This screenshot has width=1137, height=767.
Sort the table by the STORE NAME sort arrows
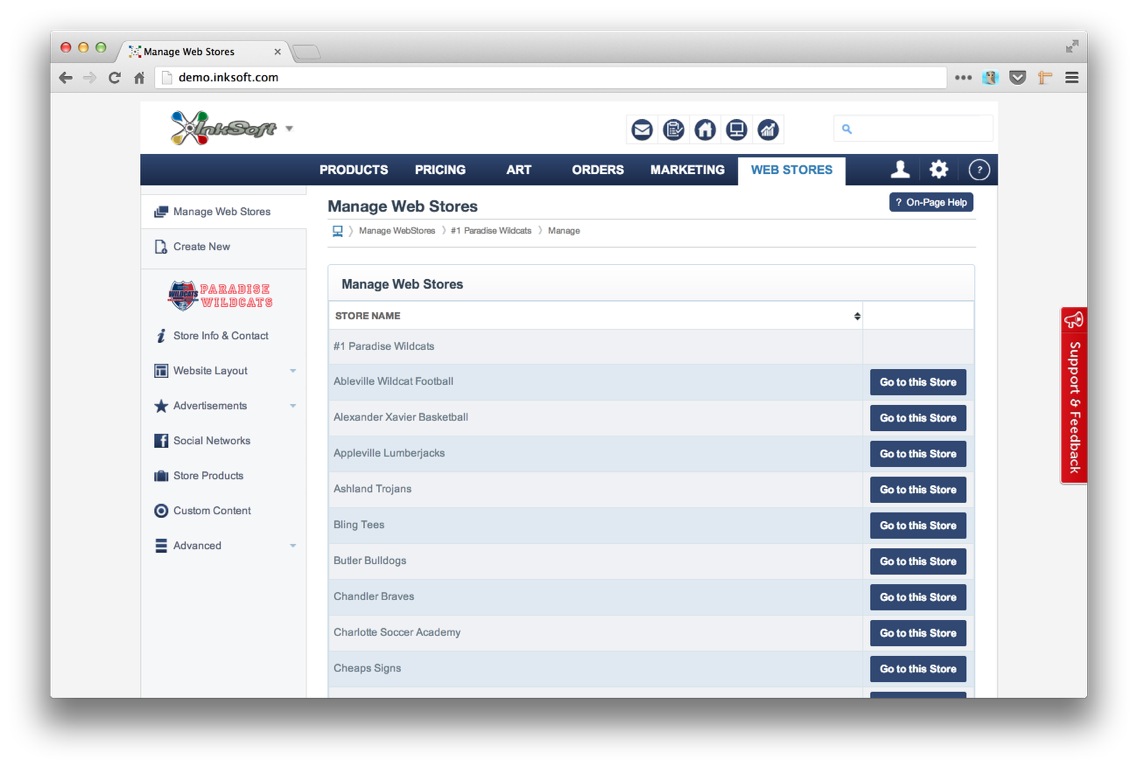click(x=857, y=316)
